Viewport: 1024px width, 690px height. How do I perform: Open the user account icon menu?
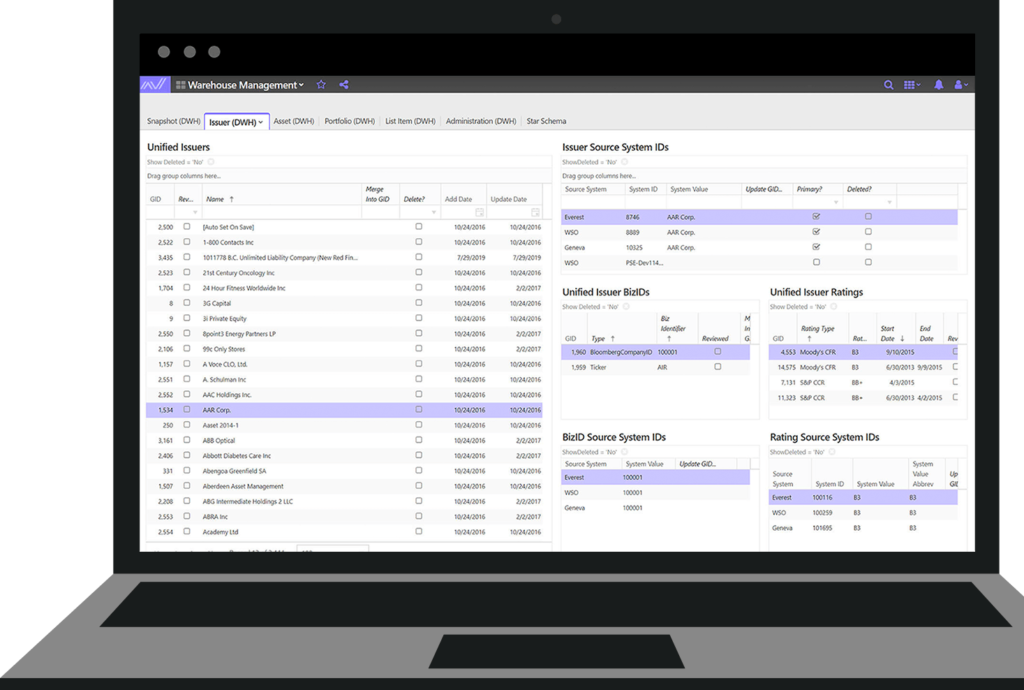point(961,85)
